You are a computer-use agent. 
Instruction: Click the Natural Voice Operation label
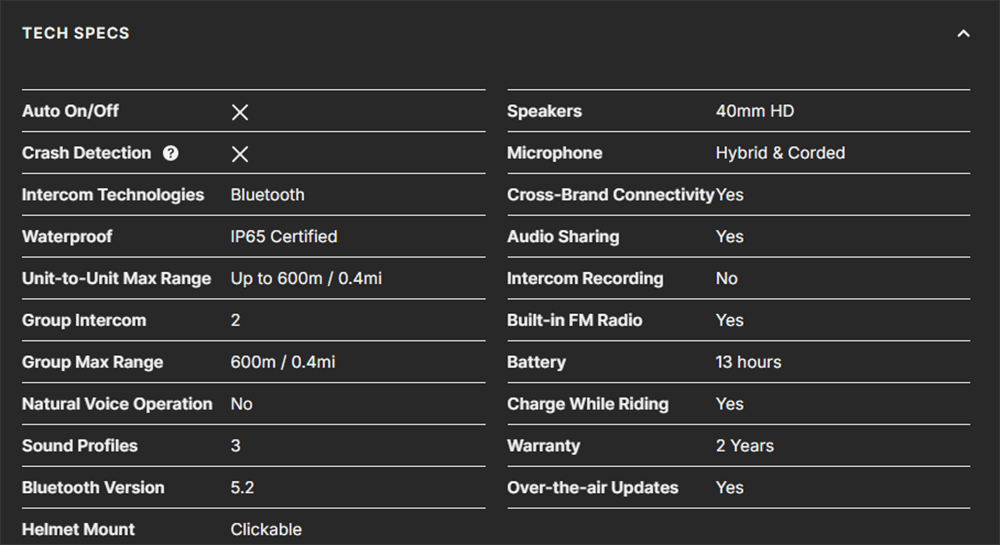coord(117,404)
